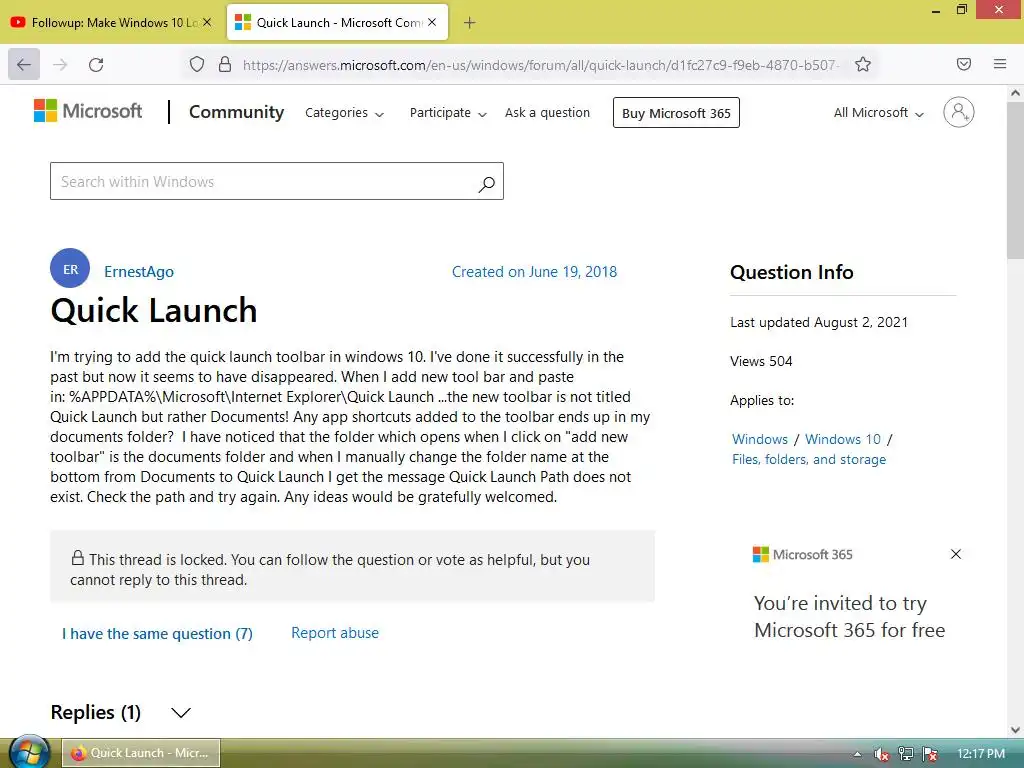Click Last updated August 2, 2021 text

click(819, 322)
